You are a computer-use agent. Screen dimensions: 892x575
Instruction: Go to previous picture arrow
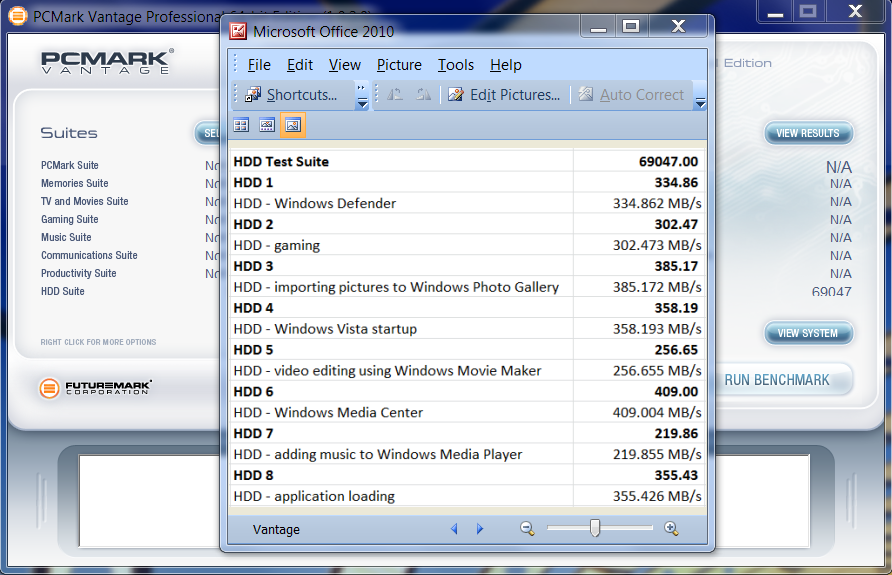coord(454,529)
